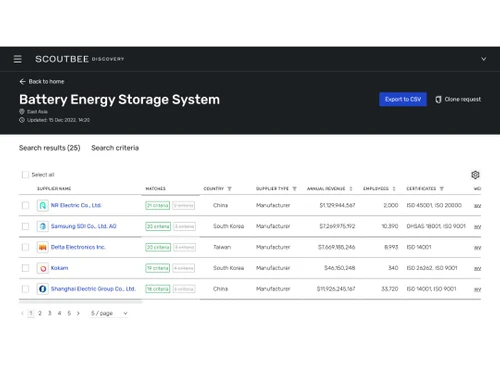Screen dimensions: 500x375
Task: Open Kokam supplier link
Action: 59,268
